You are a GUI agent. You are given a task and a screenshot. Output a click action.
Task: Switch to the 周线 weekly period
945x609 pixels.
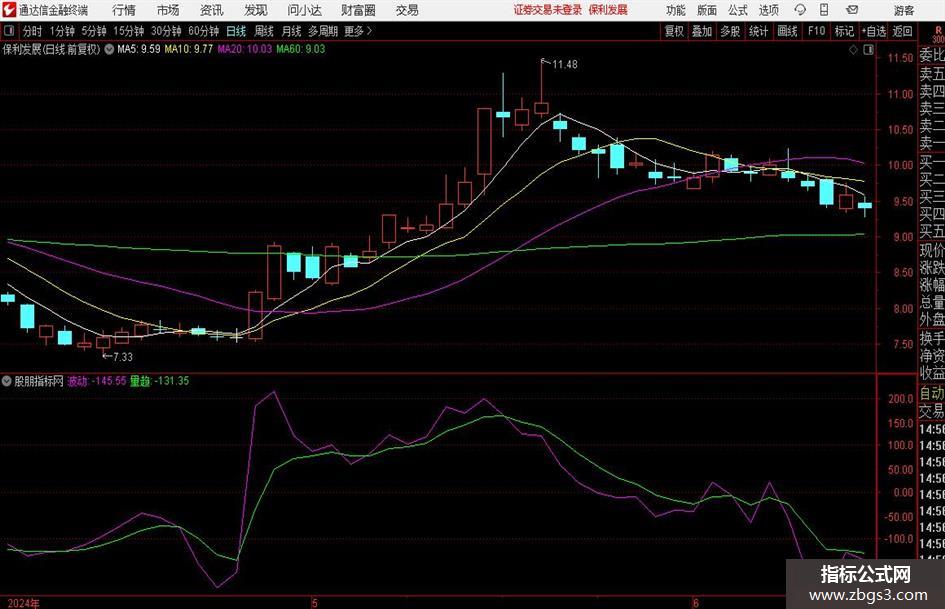click(264, 31)
